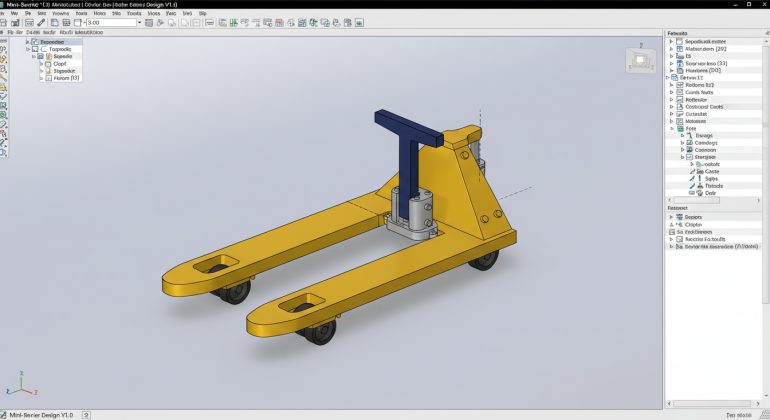Click the first icon in the top toolbar
770x420 pixels.
tap(5, 22)
